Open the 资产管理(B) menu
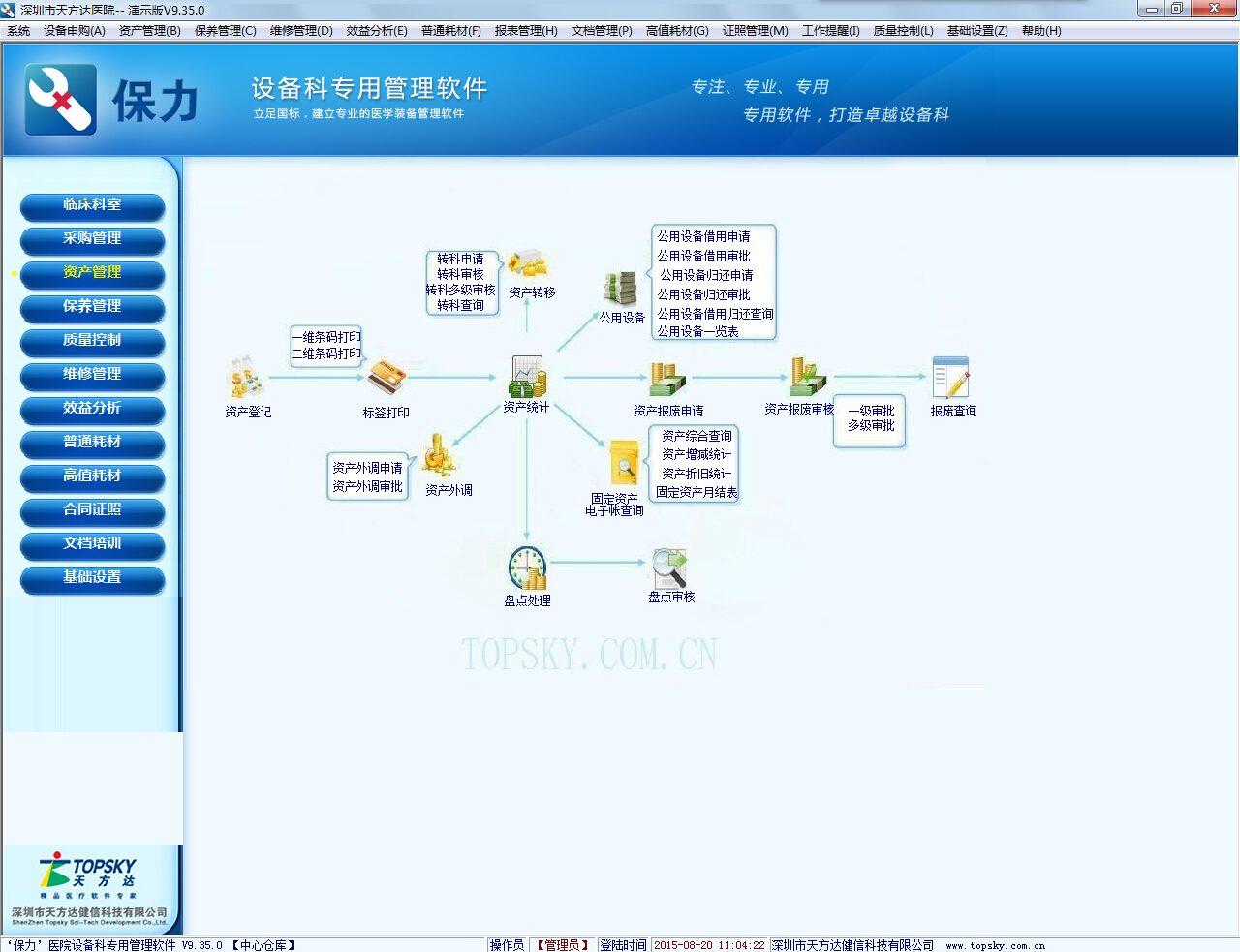 click(x=150, y=31)
